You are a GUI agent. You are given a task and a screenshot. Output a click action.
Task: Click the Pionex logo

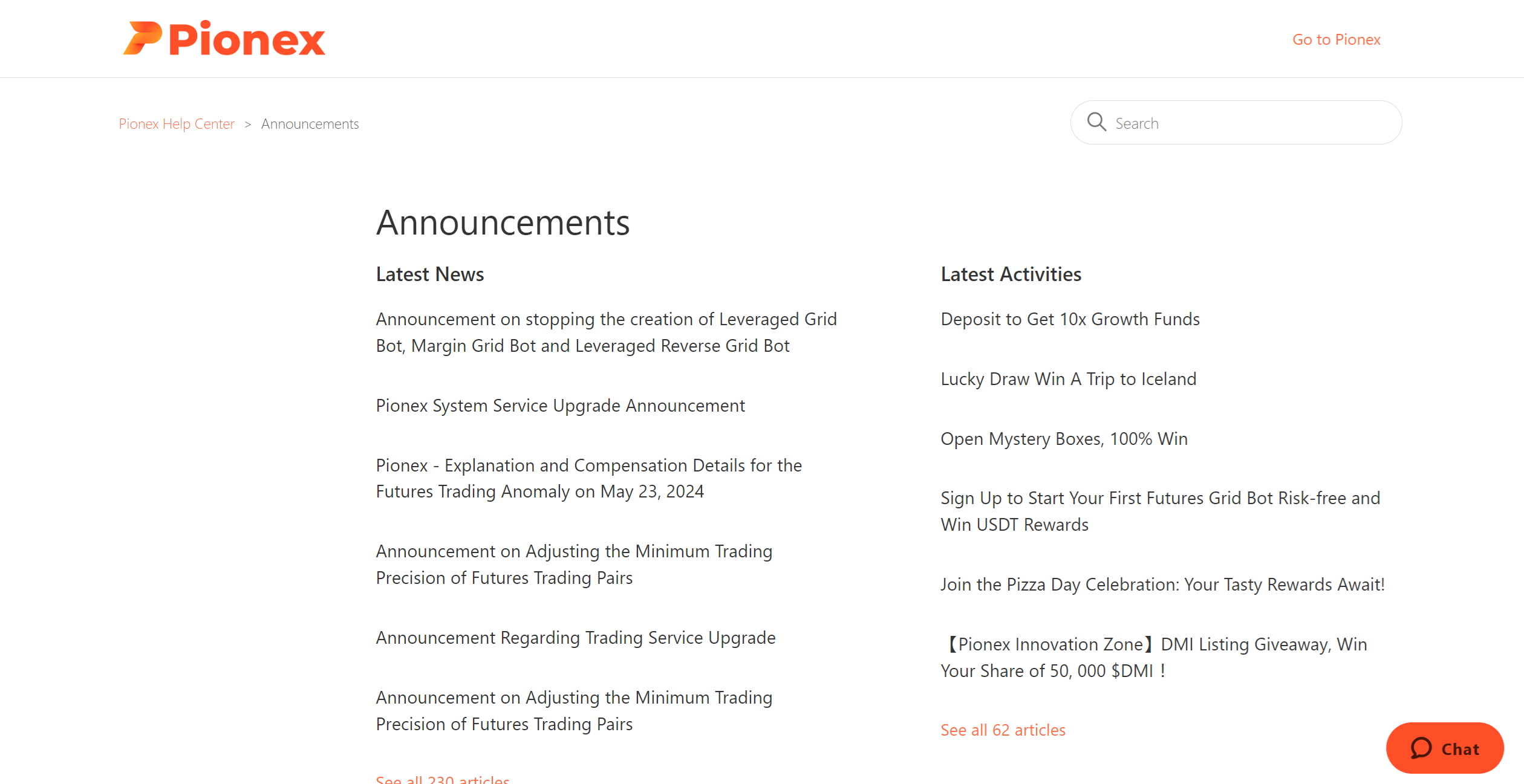pyautogui.click(x=224, y=39)
